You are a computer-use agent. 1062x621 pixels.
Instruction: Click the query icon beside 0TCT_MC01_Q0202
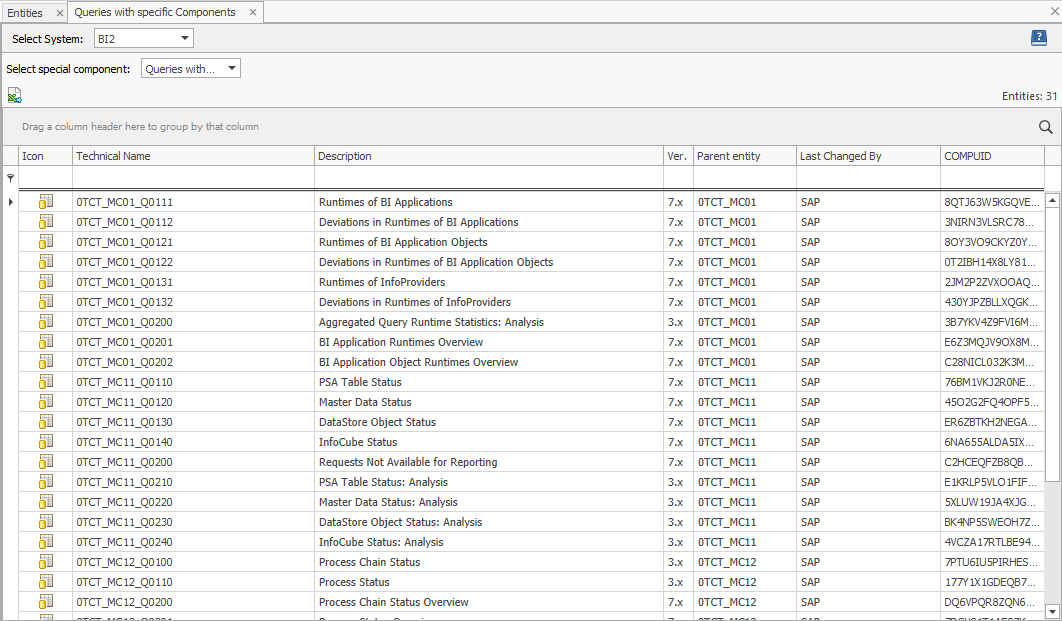(x=44, y=361)
